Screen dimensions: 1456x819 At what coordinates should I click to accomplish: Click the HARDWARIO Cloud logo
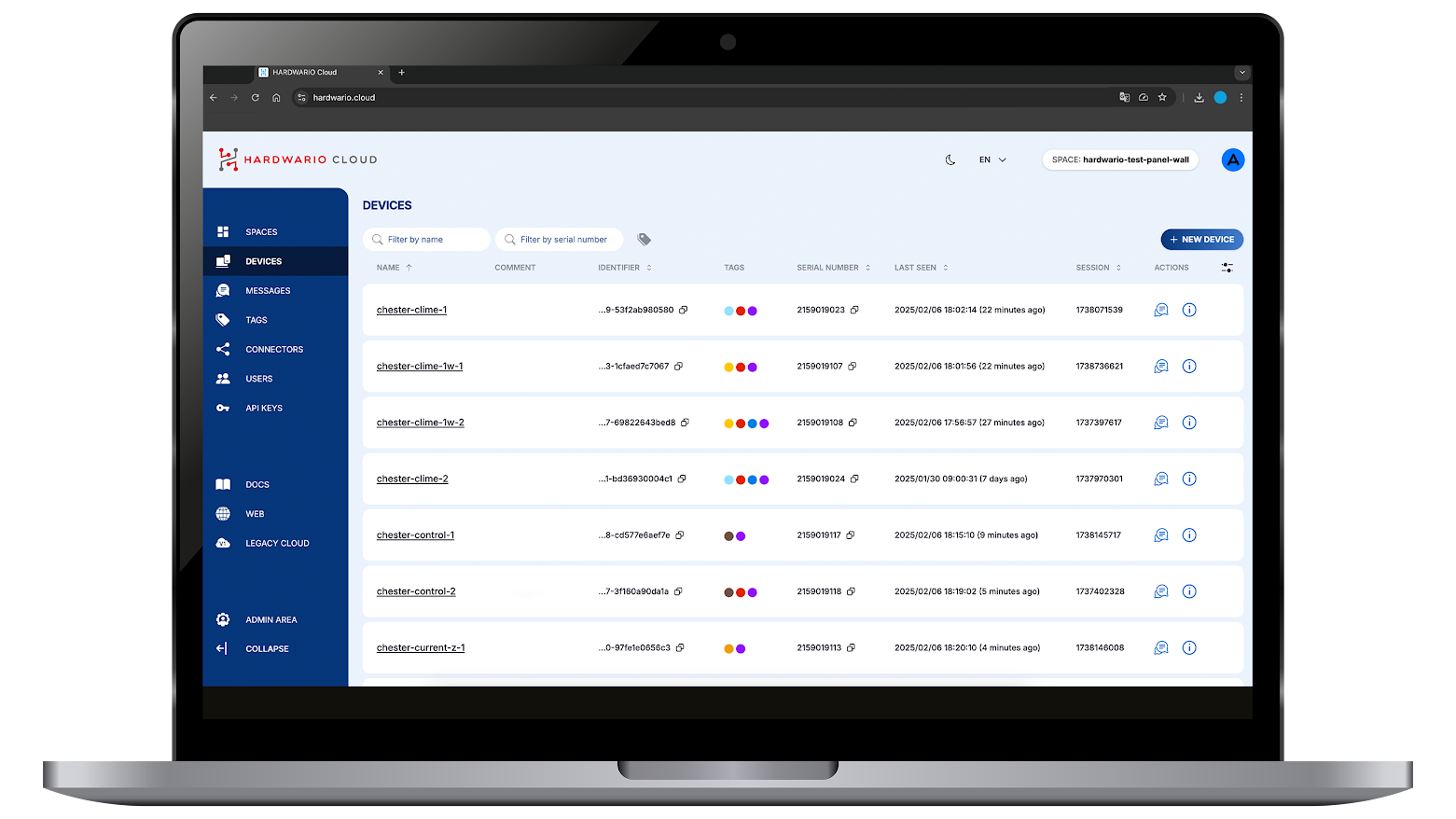click(x=298, y=160)
